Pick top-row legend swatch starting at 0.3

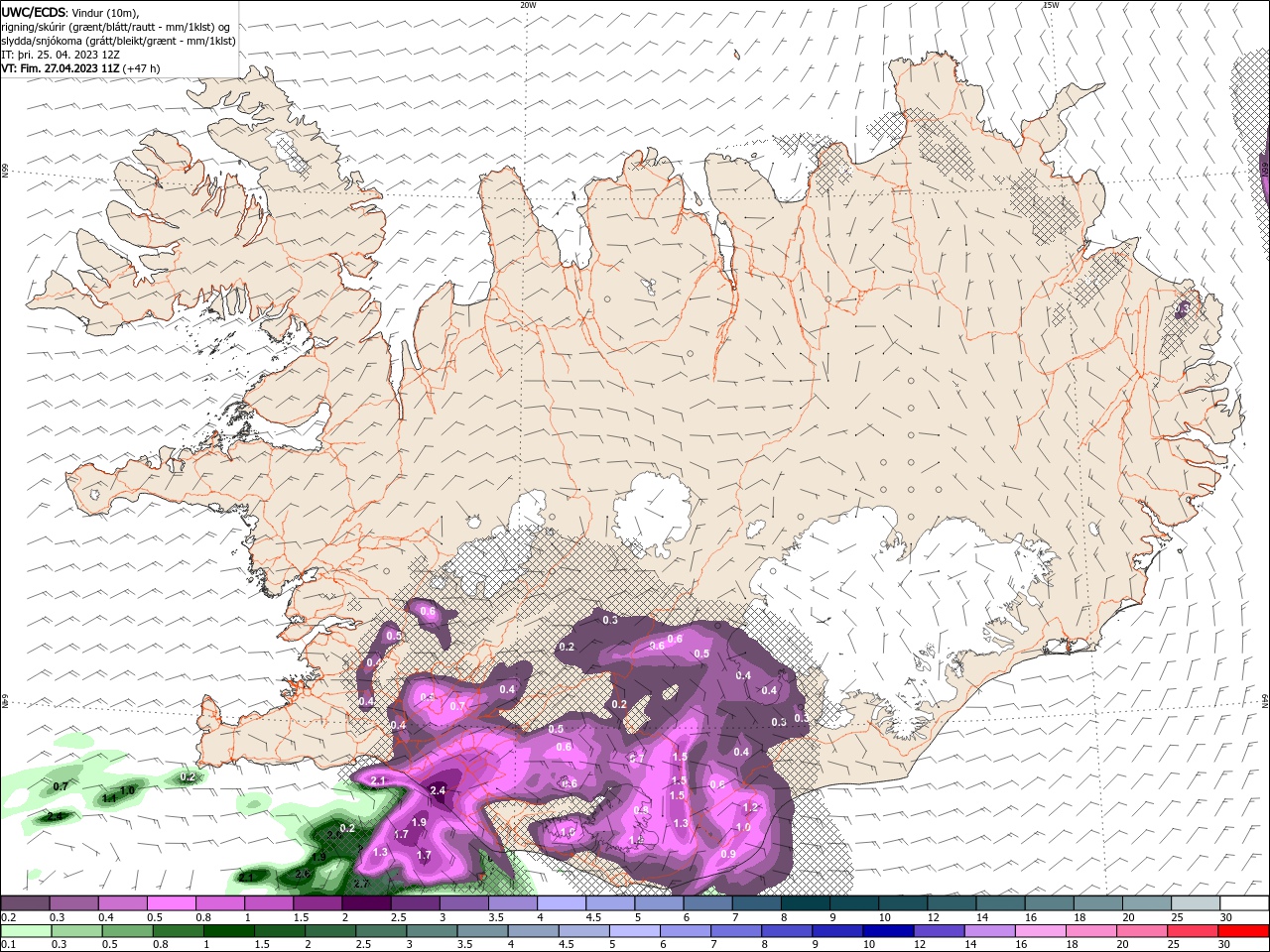[x=73, y=903]
